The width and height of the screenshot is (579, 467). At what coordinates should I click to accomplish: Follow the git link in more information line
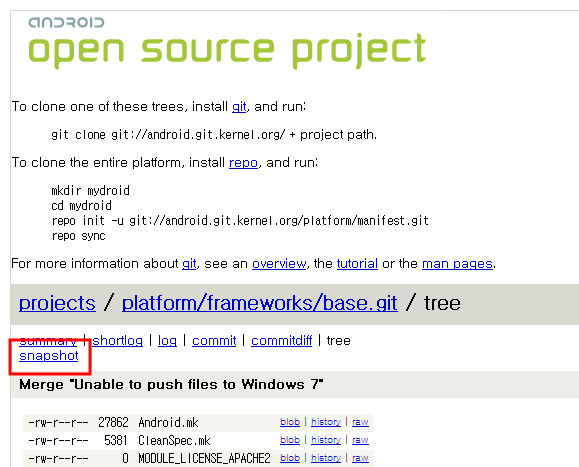(x=189, y=264)
